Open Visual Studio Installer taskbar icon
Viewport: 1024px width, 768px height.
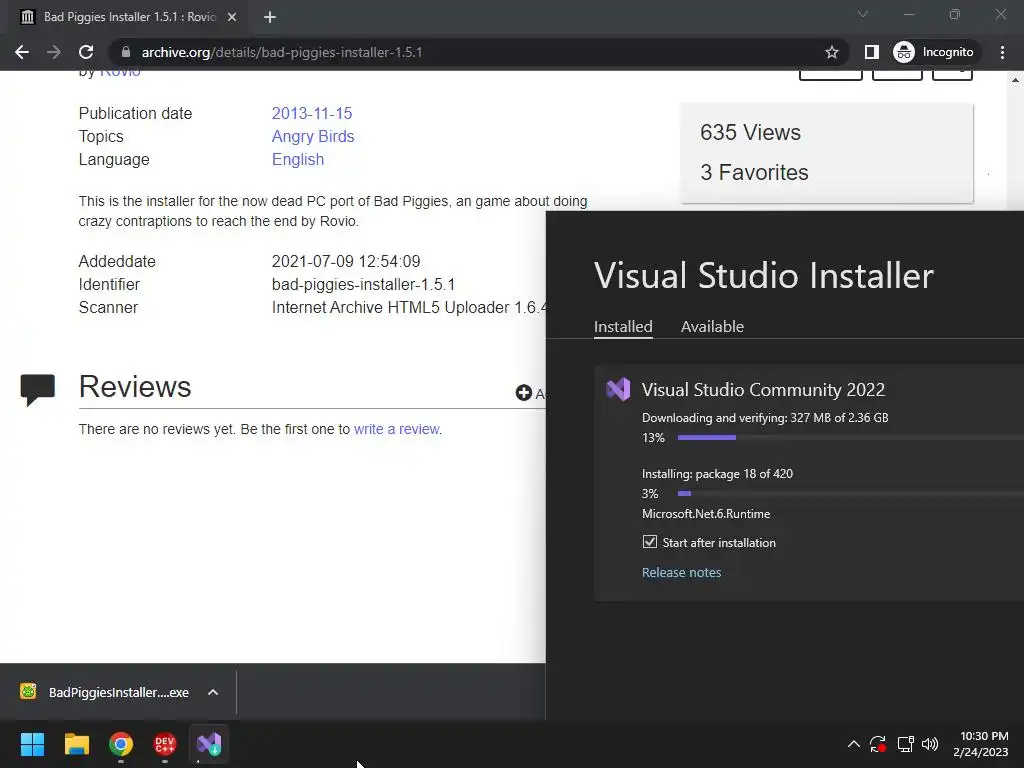(209, 744)
